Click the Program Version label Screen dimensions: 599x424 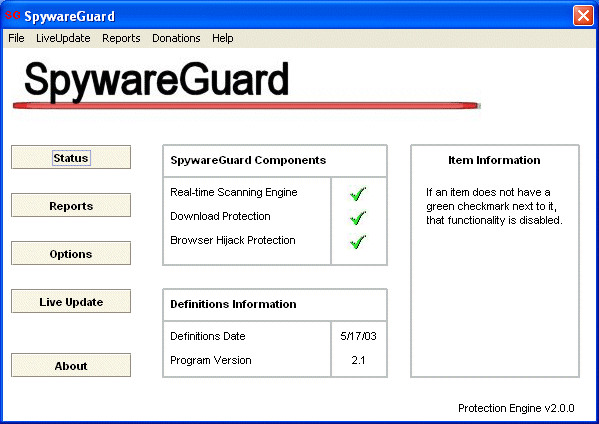[x=211, y=360]
